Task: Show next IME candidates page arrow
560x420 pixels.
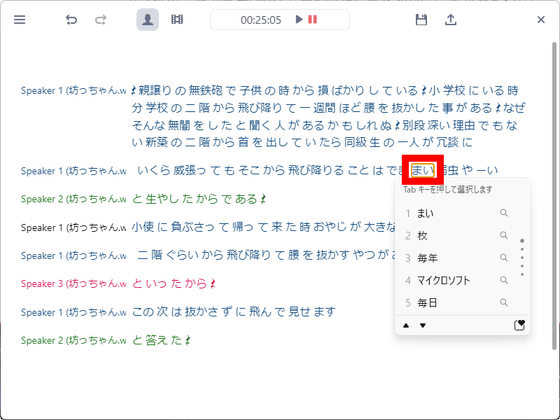Action: coord(423,325)
